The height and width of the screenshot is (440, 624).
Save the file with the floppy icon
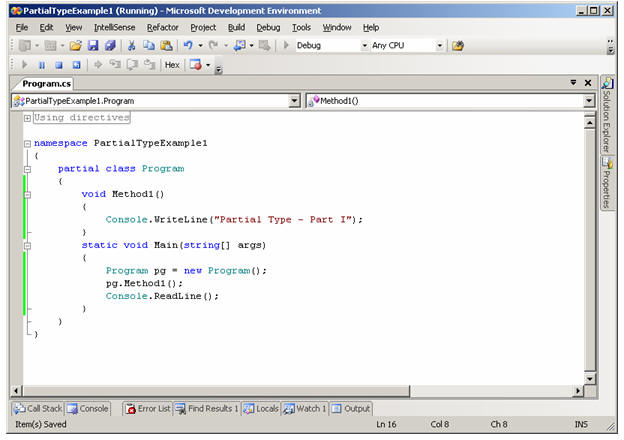click(93, 46)
